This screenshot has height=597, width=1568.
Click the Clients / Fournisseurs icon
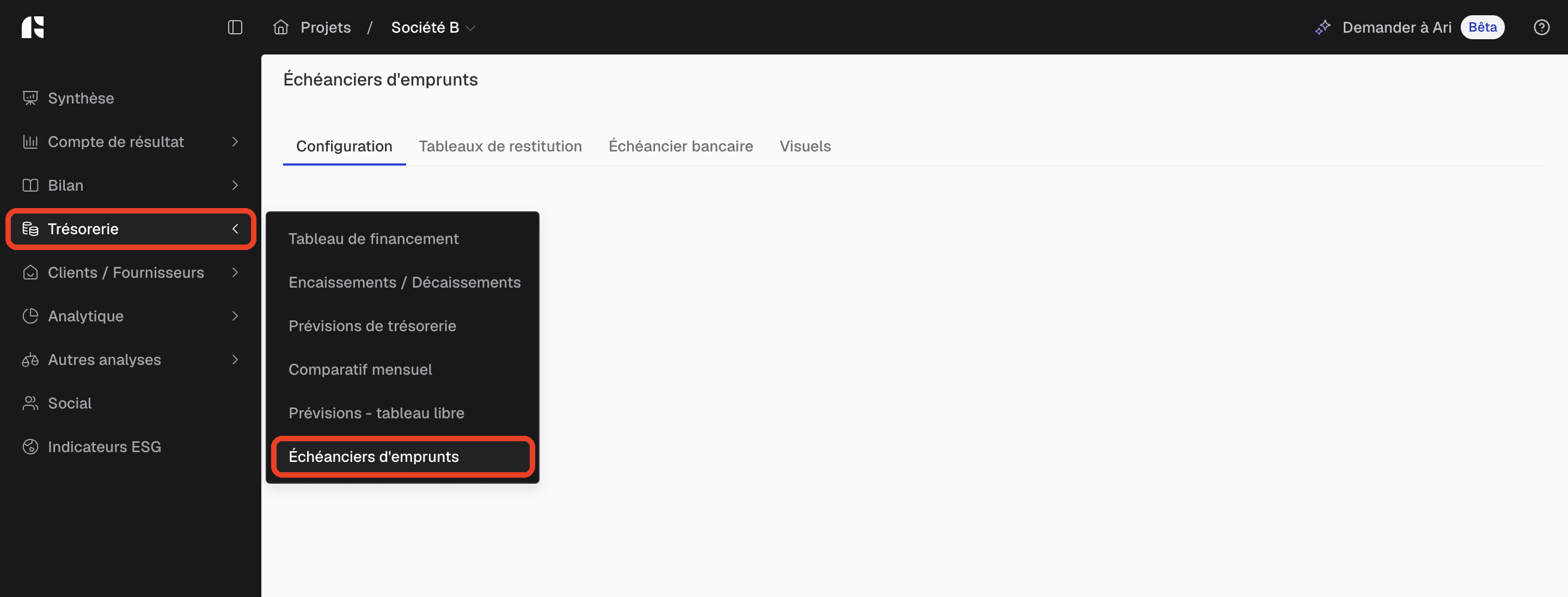[30, 272]
